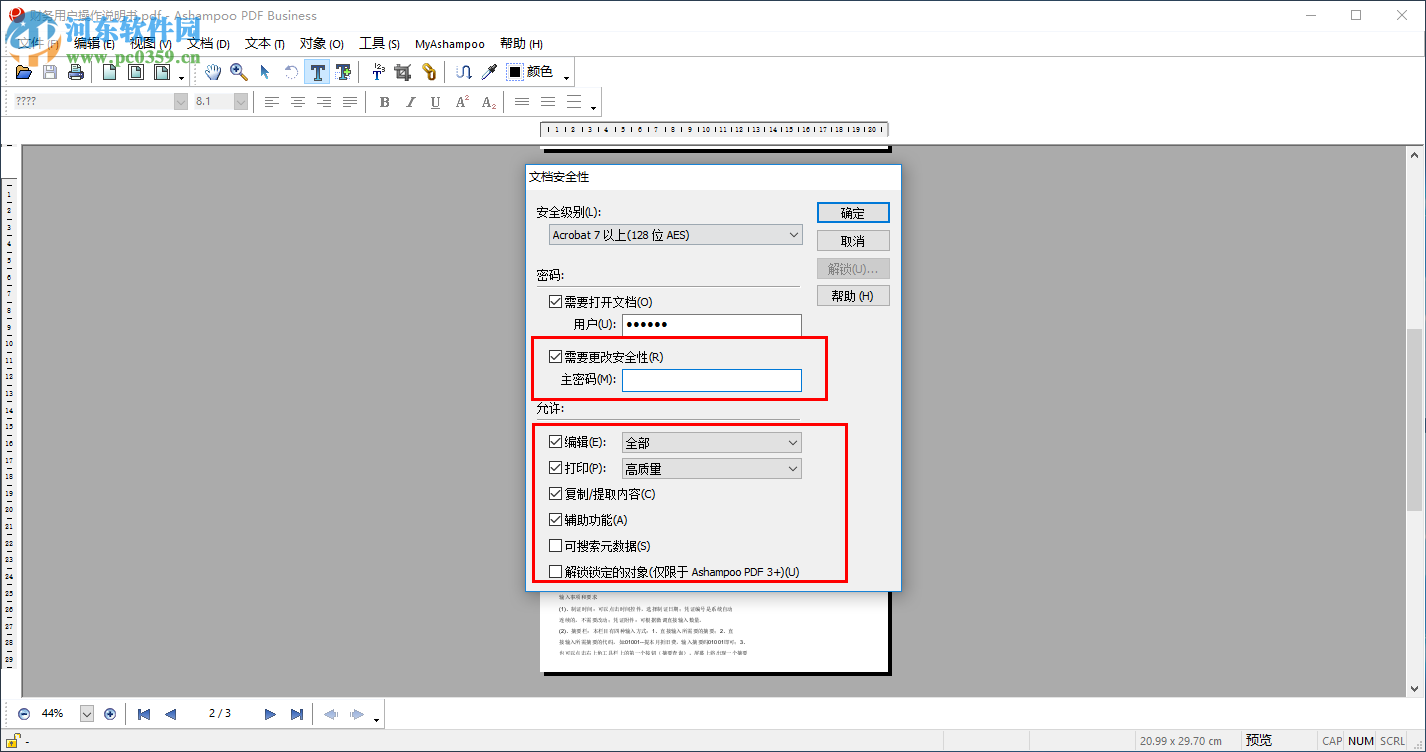Select the Text editing tool
Viewport: 1426px width, 752px height.
tap(317, 71)
